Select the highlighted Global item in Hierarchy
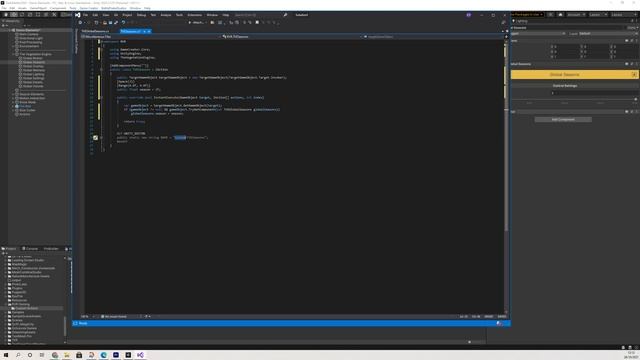Image resolution: width=640 pixels, height=360 pixels. (33, 62)
